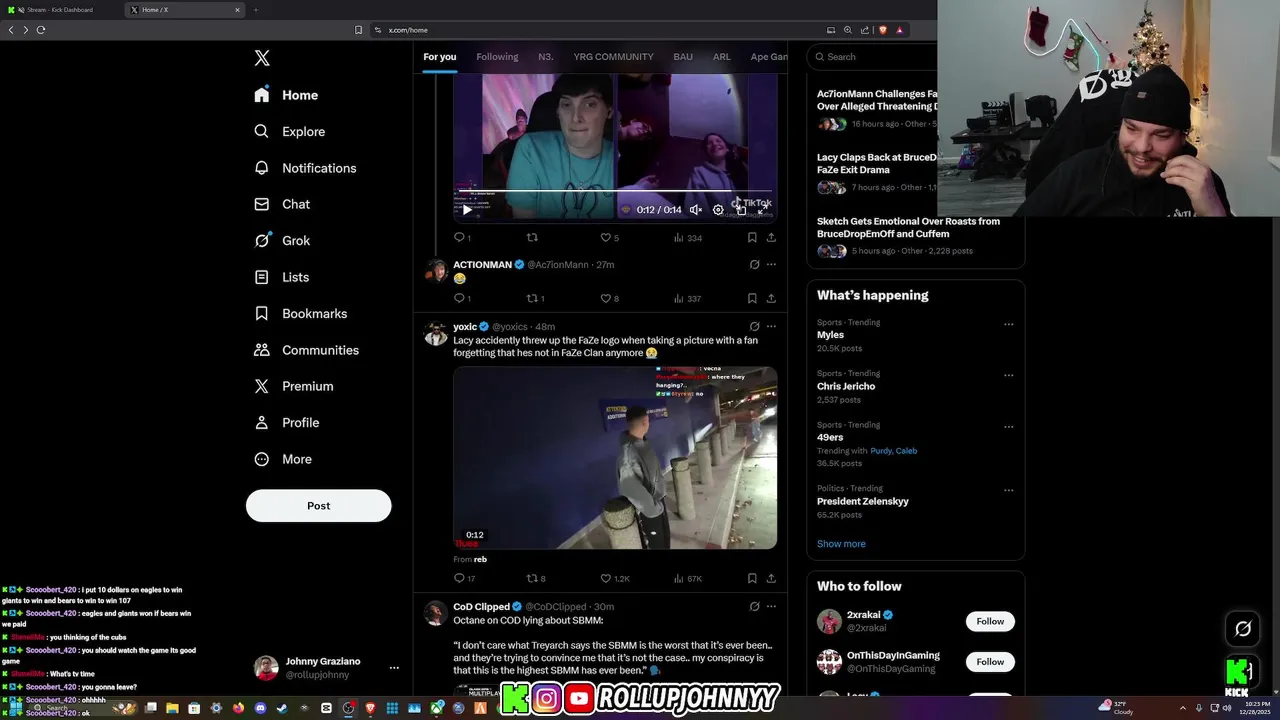The image size is (1280, 720).
Task: Reply to ACTIONMAN's post
Action: [x=460, y=298]
